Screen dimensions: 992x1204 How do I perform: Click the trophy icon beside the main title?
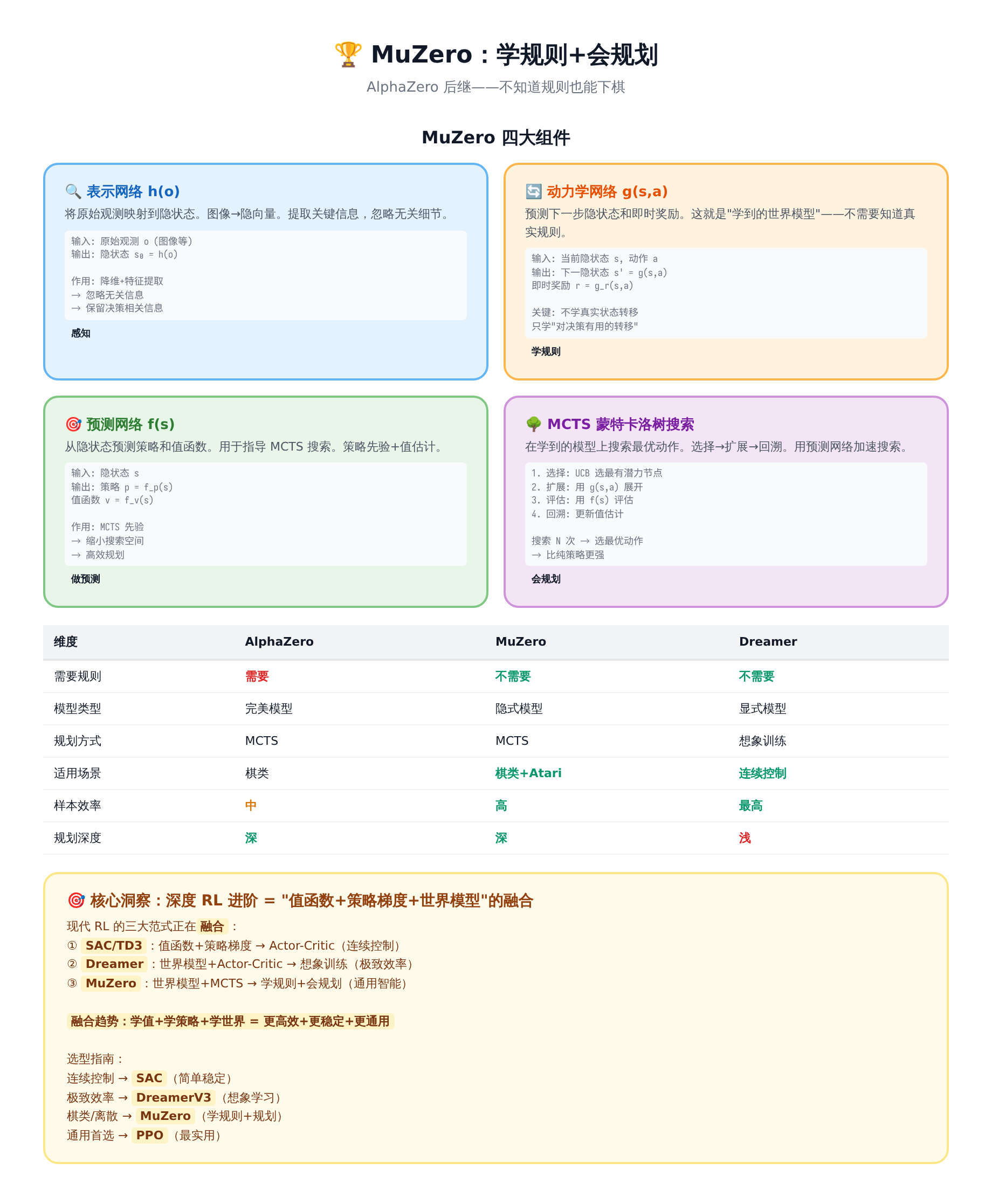(x=347, y=55)
